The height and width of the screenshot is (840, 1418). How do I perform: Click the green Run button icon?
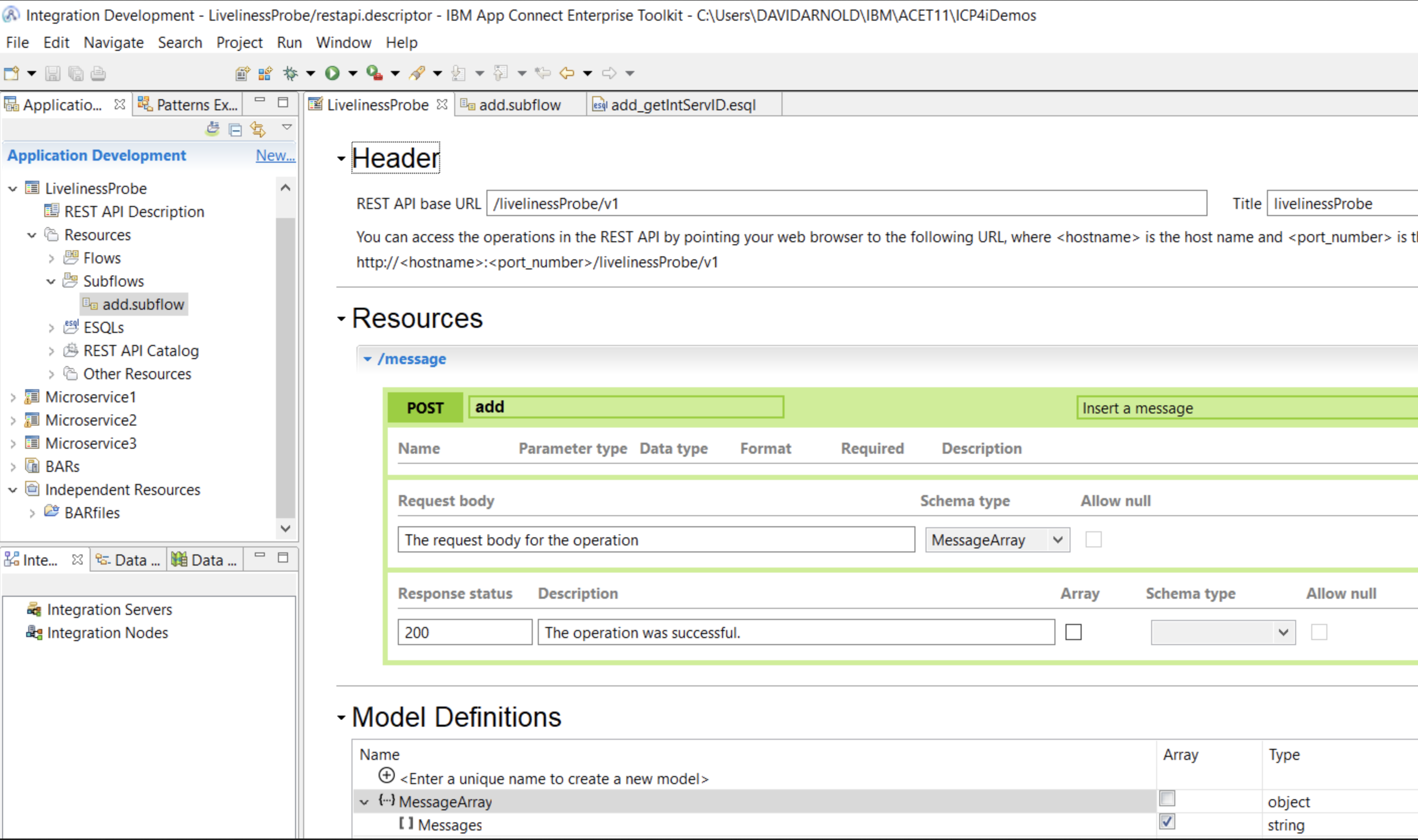pos(332,73)
